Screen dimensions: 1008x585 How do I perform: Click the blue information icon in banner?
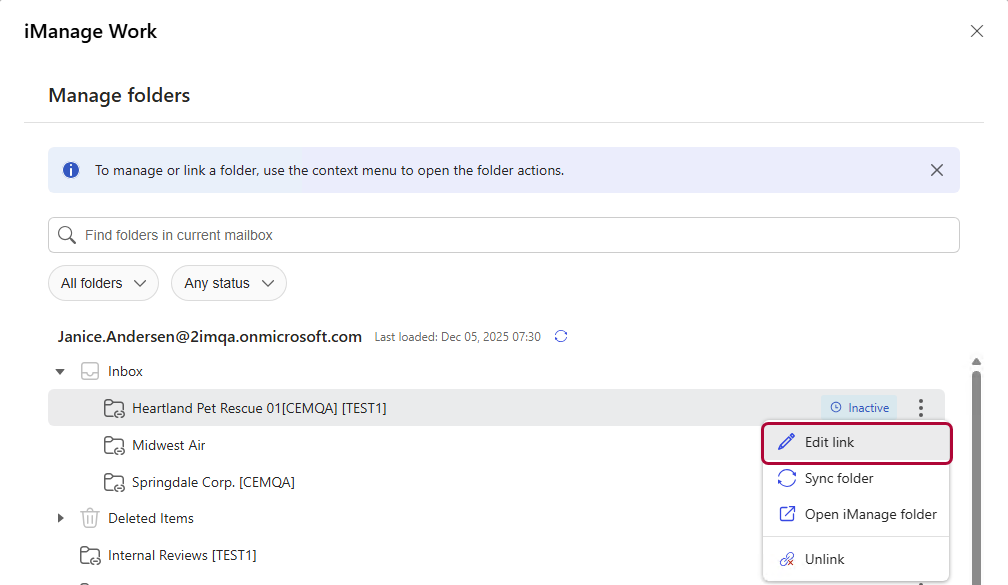71,170
